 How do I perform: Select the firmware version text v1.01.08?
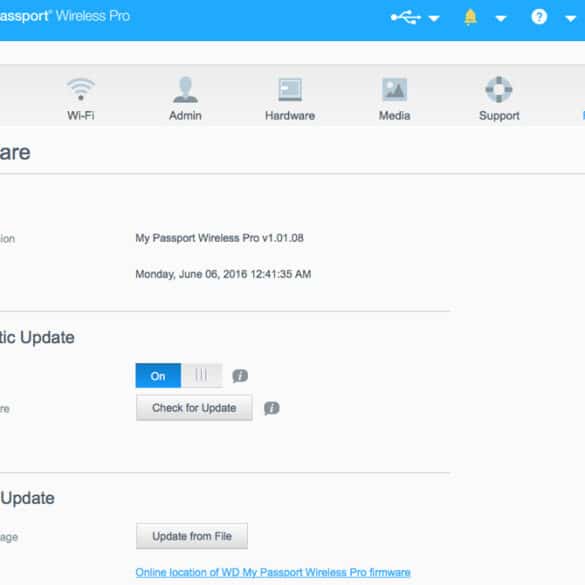point(219,238)
